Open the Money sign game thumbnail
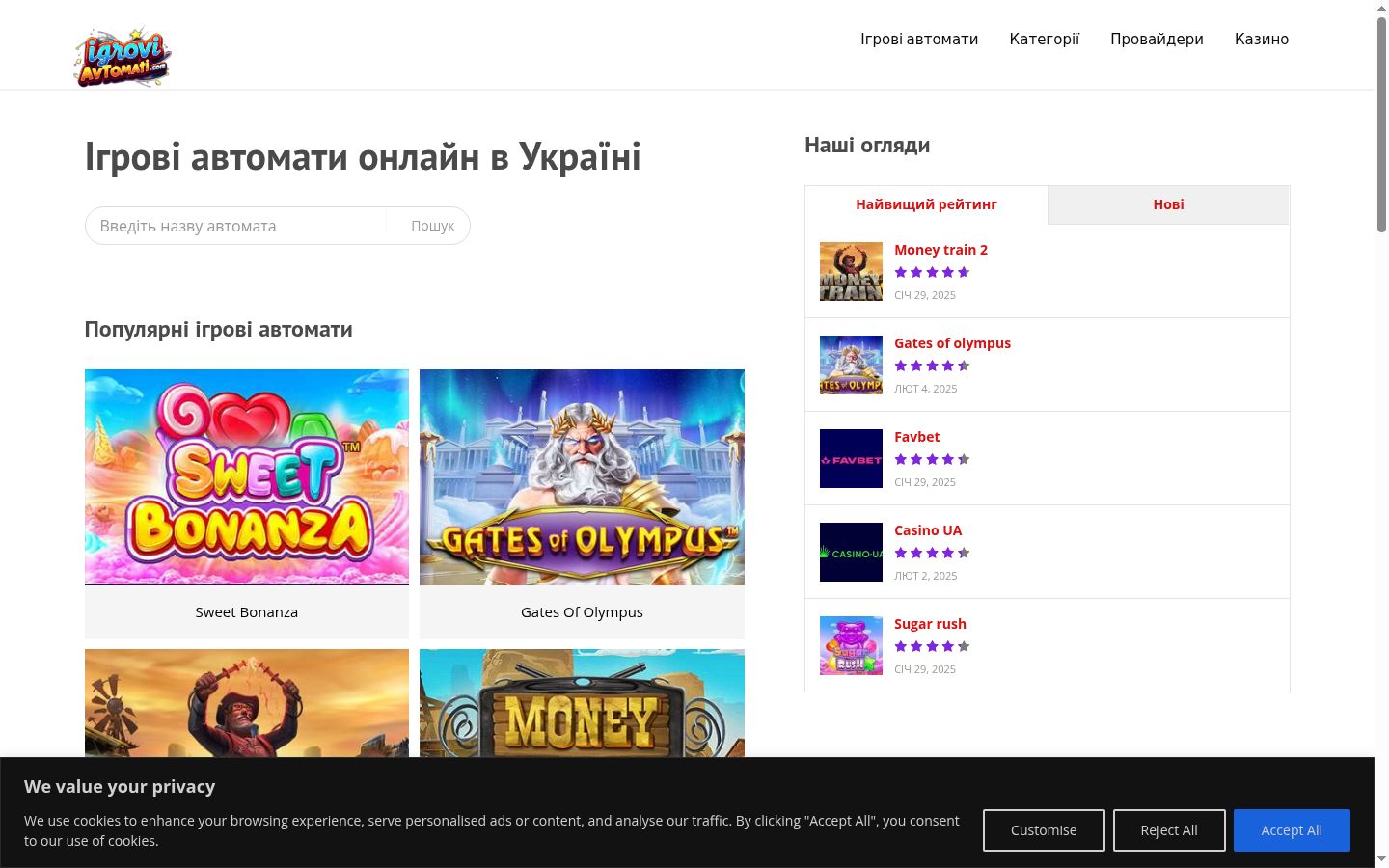Screen dimensions: 1389x868 tap(582, 703)
